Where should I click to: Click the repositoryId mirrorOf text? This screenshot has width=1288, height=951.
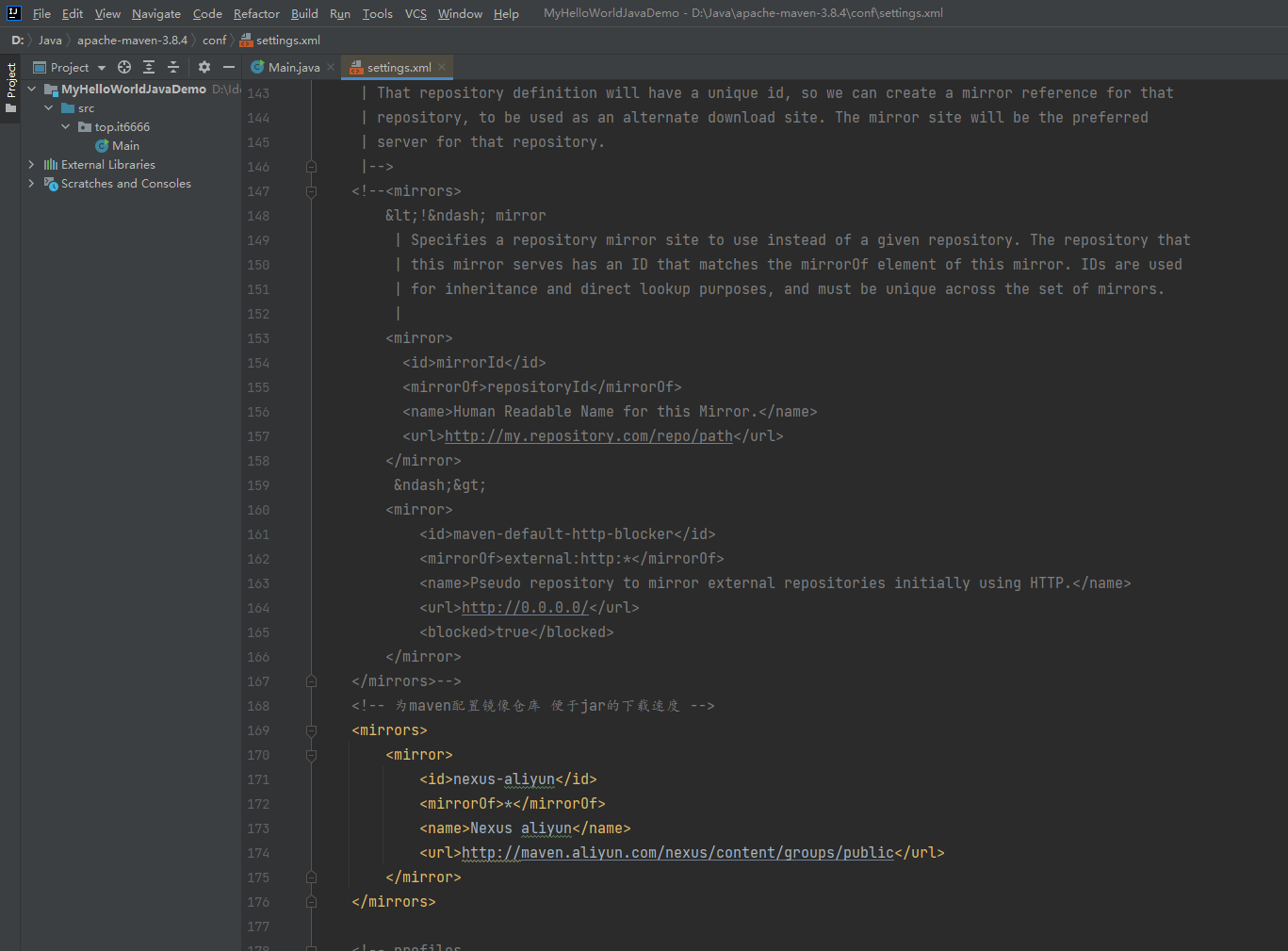pyautogui.click(x=538, y=387)
